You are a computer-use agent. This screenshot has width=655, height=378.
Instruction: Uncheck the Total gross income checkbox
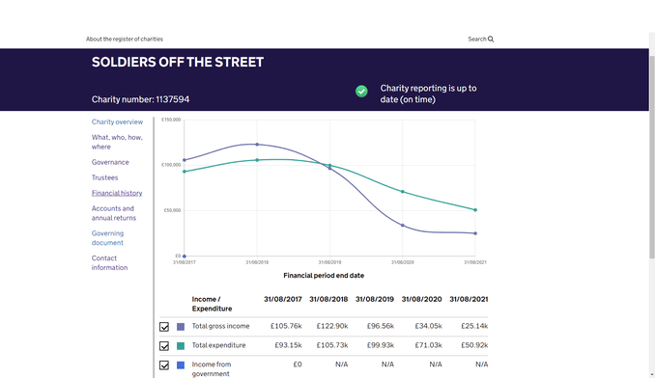coord(164,327)
